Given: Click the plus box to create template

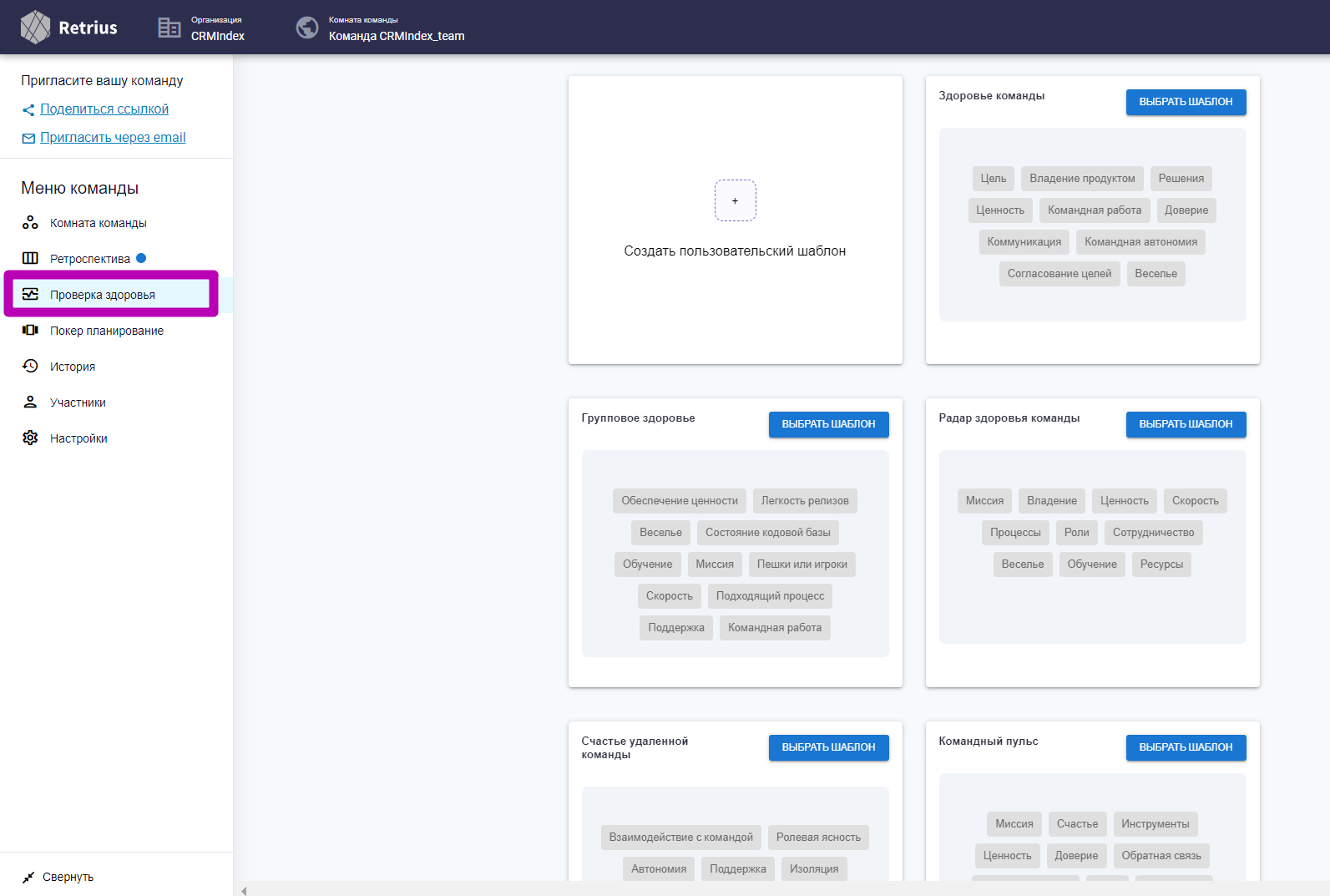Looking at the screenshot, I should (735, 200).
